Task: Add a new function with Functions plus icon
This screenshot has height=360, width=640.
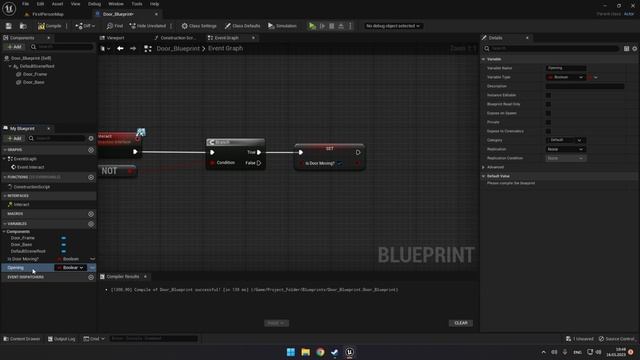Action: coord(91,177)
